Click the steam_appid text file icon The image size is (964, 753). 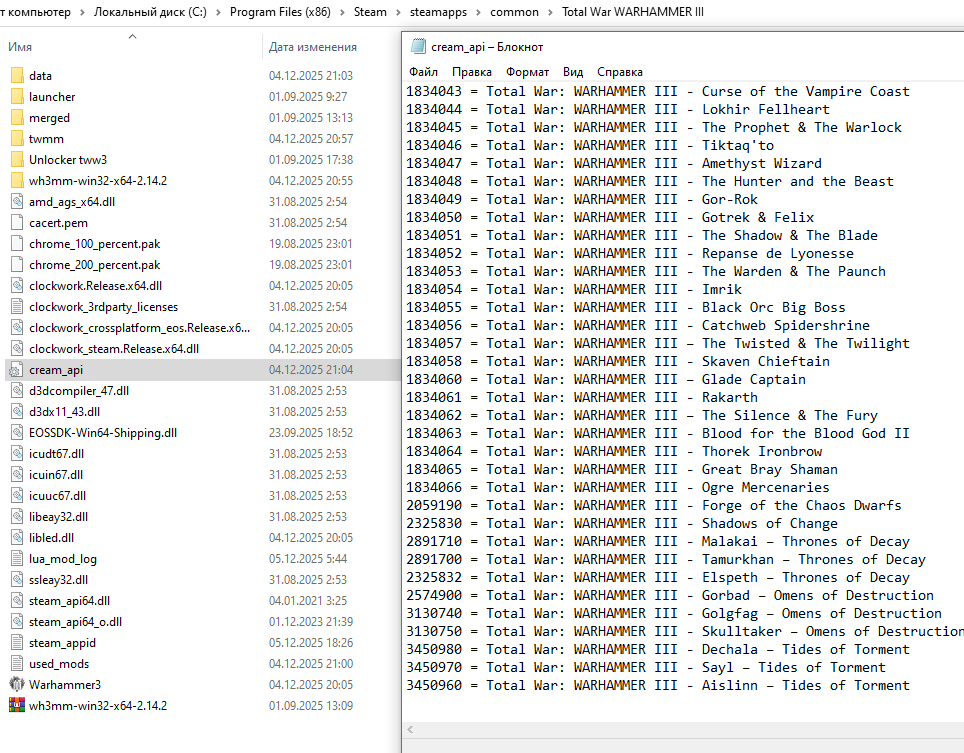click(17, 643)
